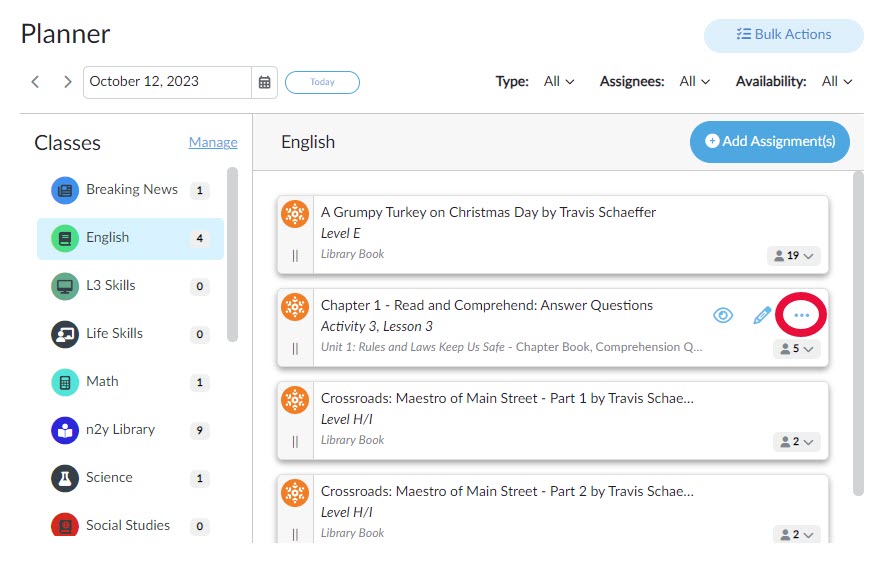The height and width of the screenshot is (563, 879).
Task: Go to the previous day arrow
Action: (x=35, y=82)
